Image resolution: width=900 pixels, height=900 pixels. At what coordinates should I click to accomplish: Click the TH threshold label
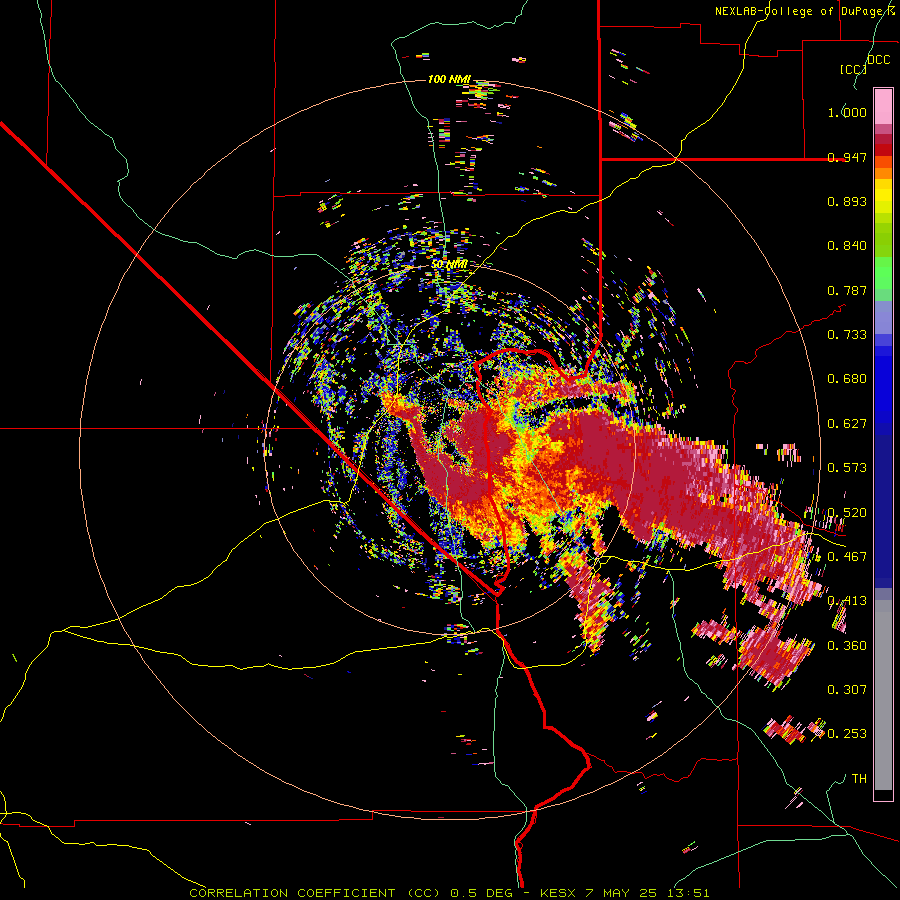point(859,779)
